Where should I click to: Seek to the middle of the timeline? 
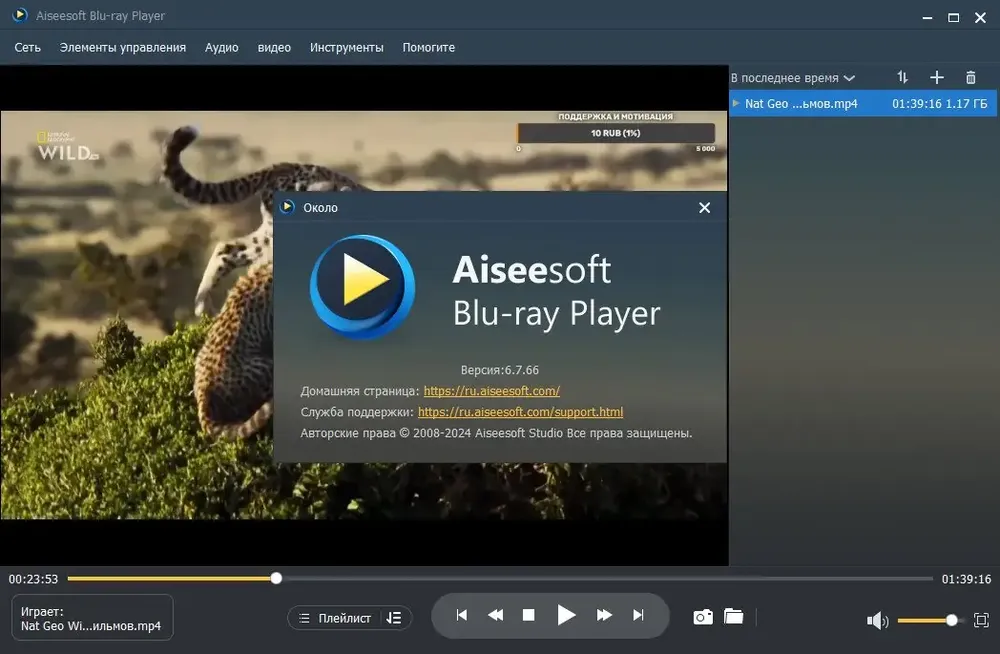(x=500, y=579)
